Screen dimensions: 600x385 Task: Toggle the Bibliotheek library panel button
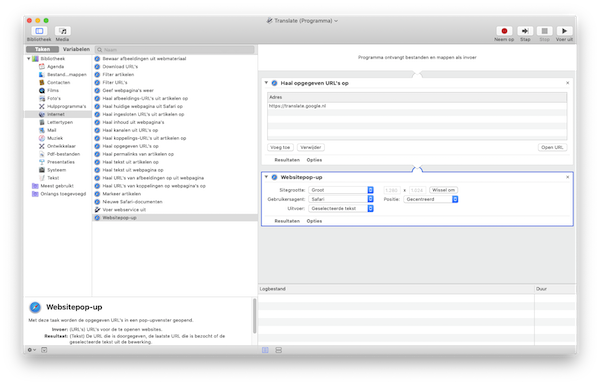click(x=39, y=31)
